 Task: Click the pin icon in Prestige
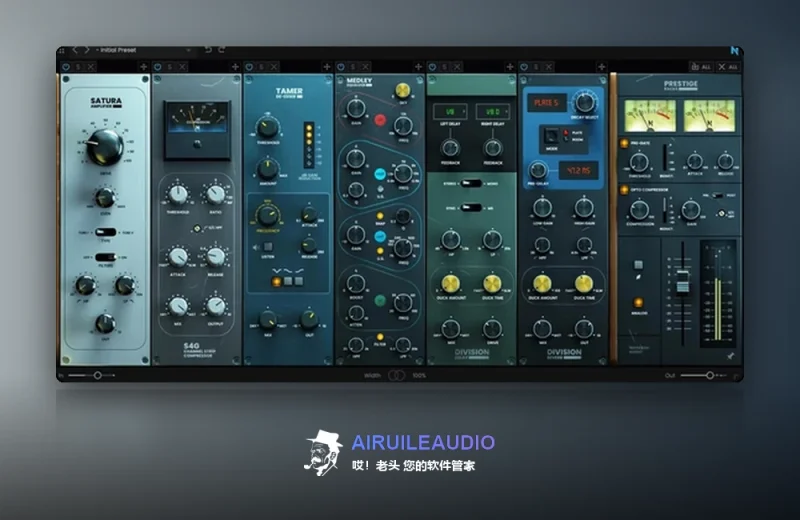click(731, 356)
